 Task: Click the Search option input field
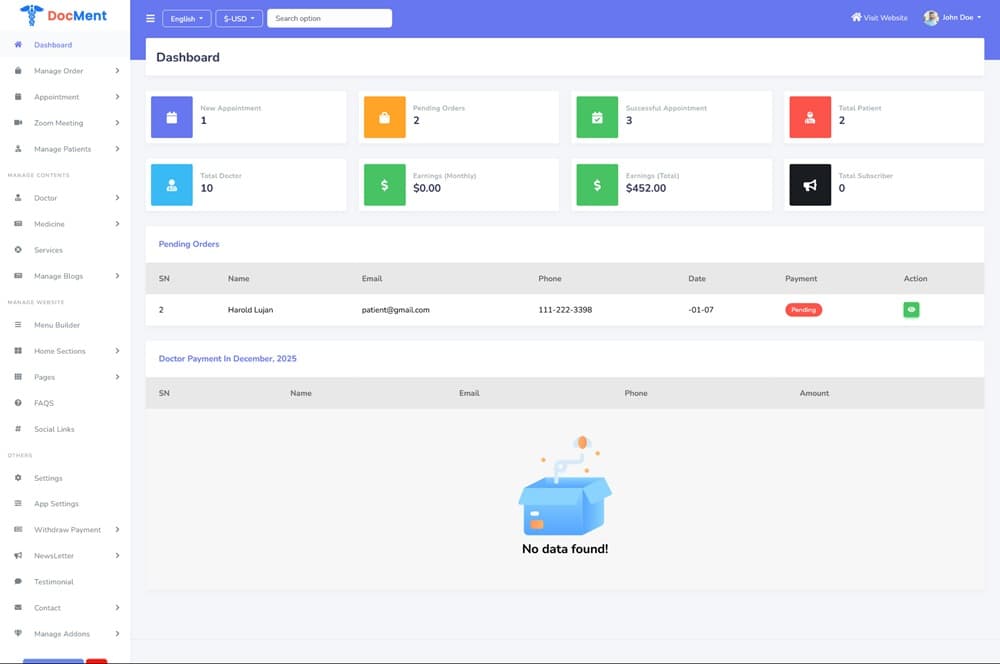pyautogui.click(x=329, y=18)
